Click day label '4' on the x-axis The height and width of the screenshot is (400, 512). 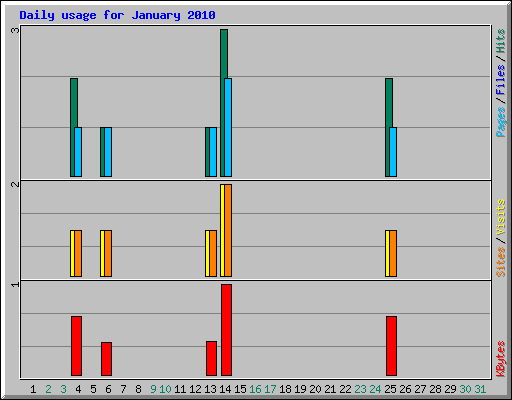[x=78, y=389]
